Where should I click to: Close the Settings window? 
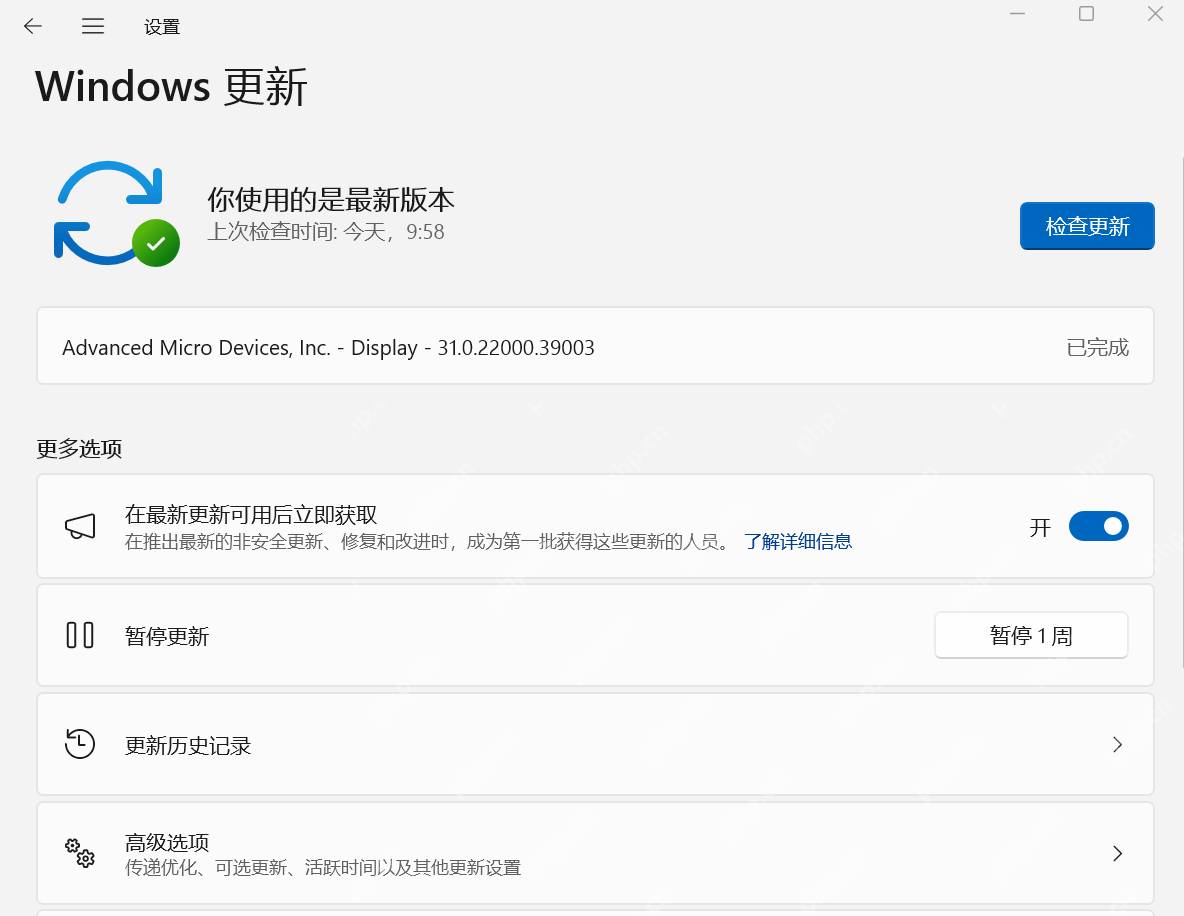(1155, 14)
